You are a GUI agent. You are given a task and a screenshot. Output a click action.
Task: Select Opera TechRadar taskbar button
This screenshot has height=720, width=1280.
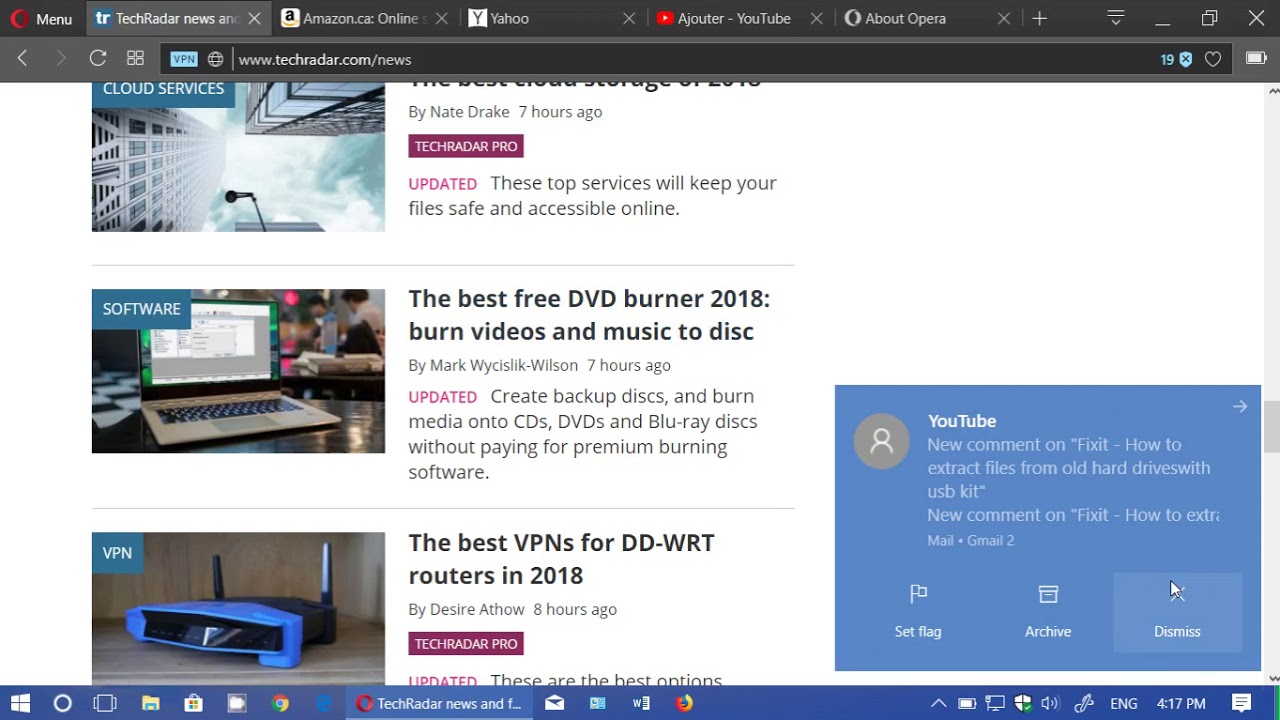(x=439, y=703)
